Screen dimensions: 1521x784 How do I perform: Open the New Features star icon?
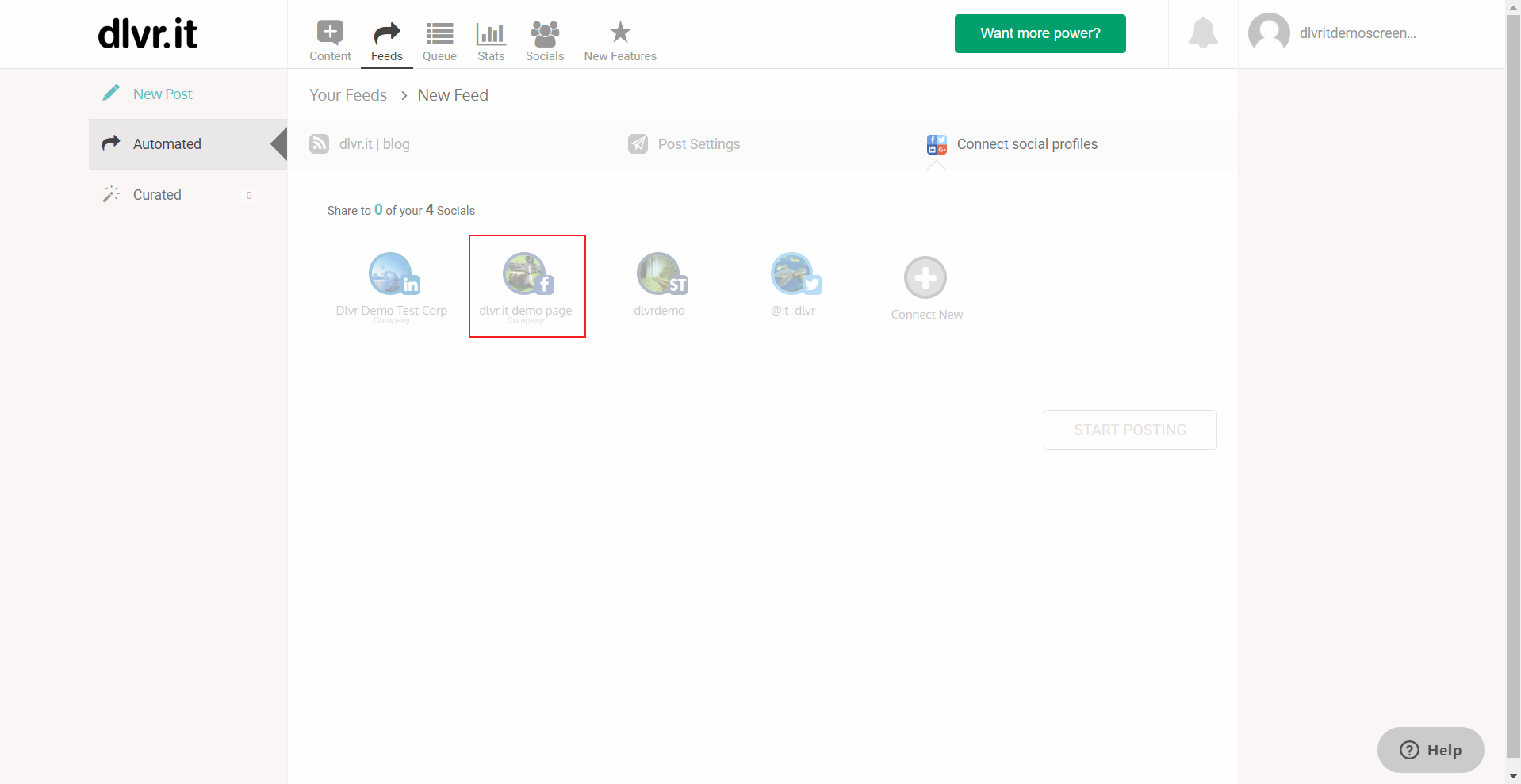coord(620,33)
